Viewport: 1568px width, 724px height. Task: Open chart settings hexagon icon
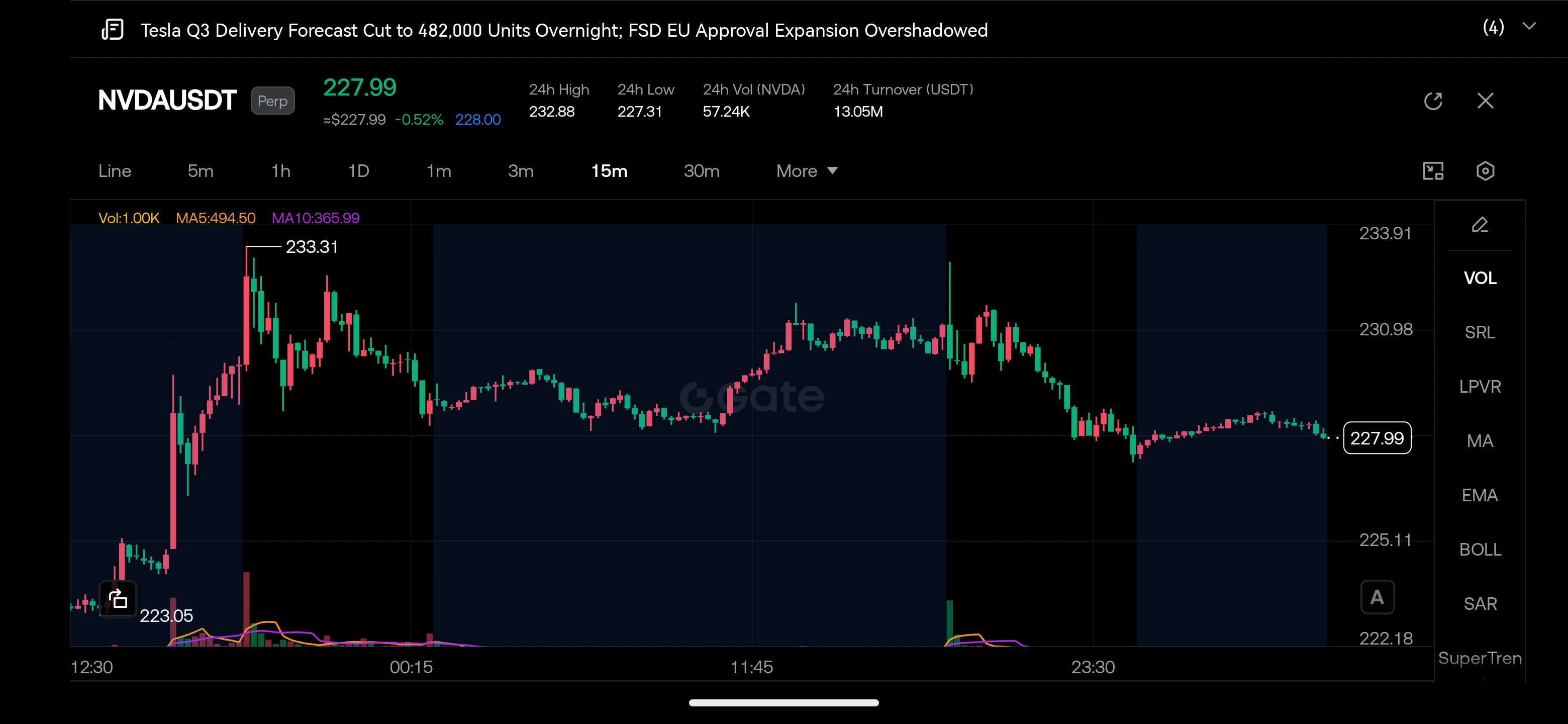point(1485,171)
